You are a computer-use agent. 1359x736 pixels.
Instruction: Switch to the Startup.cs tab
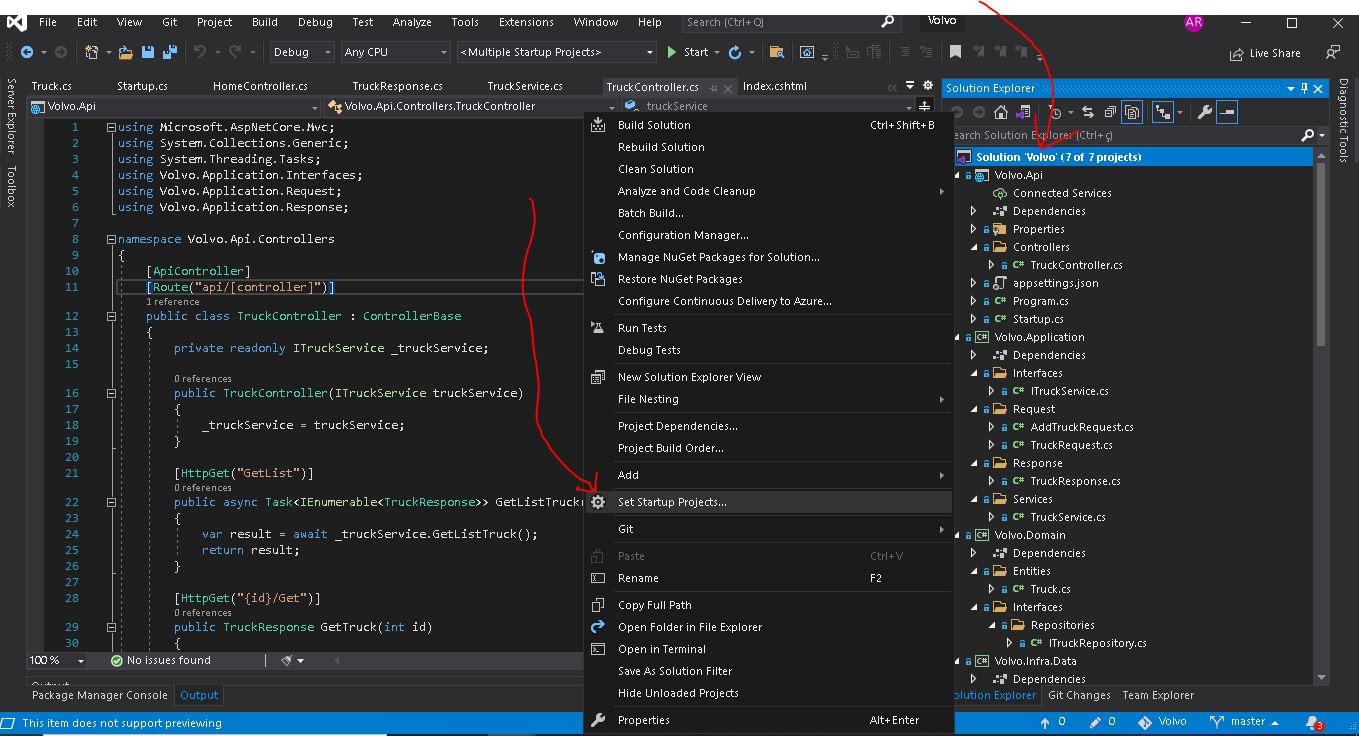click(x=142, y=86)
